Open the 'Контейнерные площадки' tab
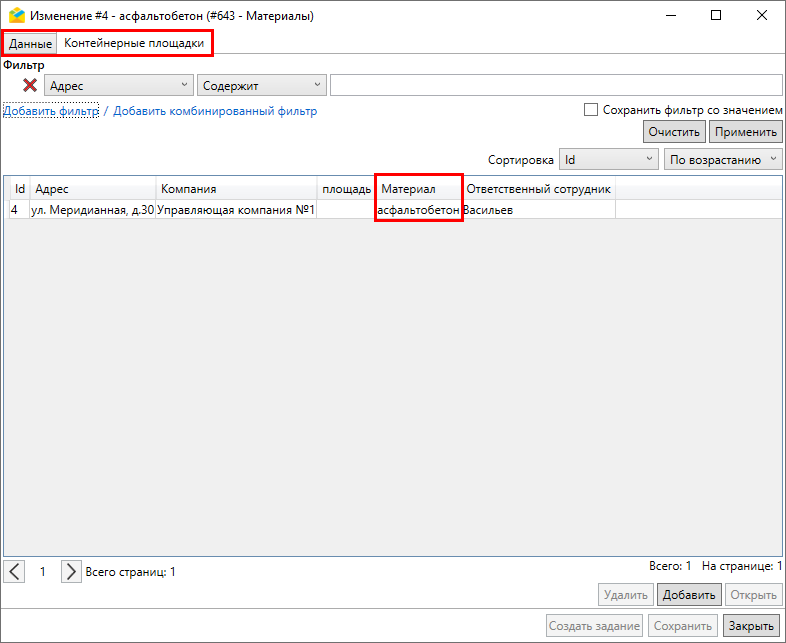Viewport: 786px width, 643px height. click(x=134, y=44)
